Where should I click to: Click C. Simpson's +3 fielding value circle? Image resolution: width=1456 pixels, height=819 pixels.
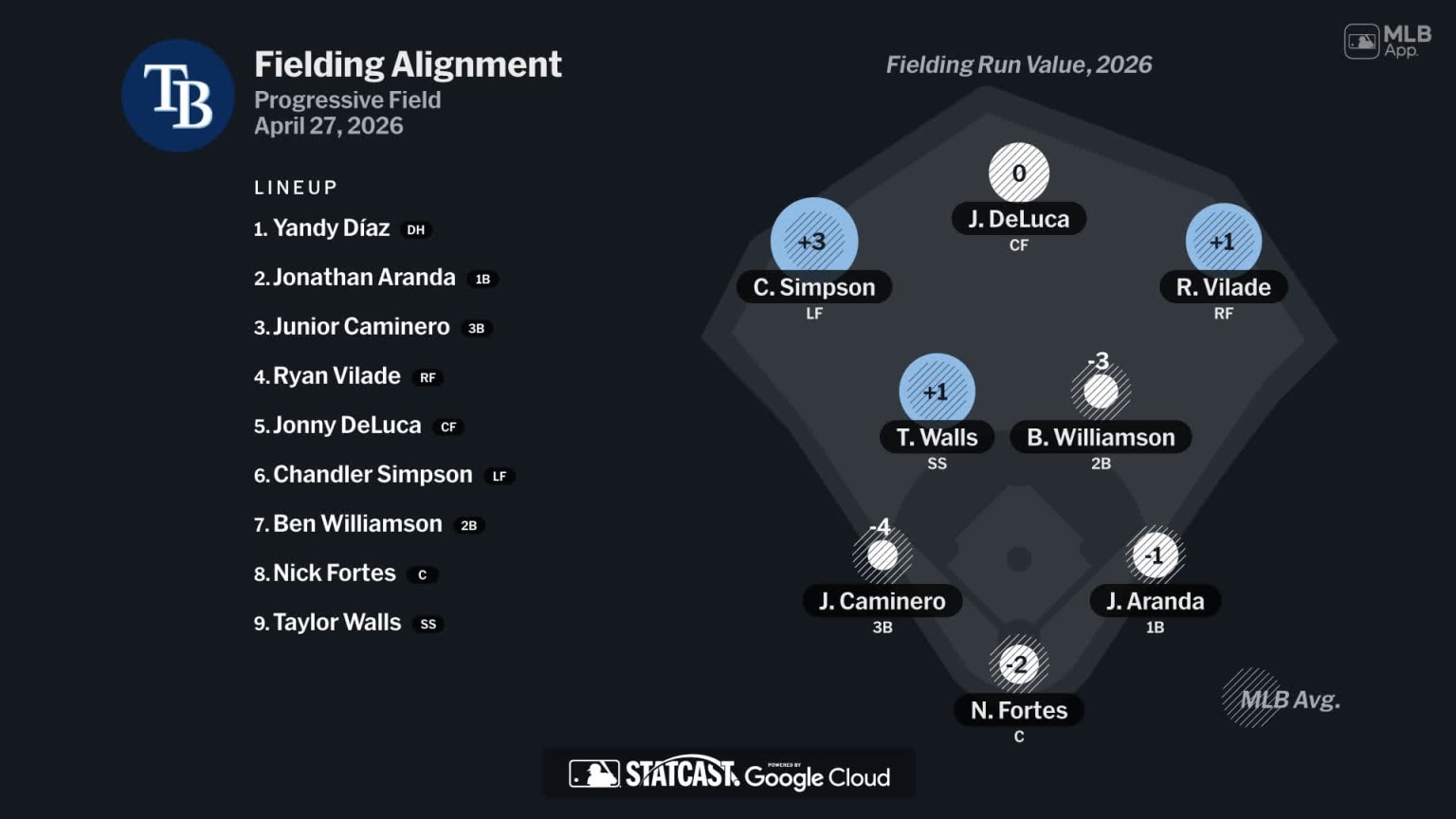click(813, 241)
